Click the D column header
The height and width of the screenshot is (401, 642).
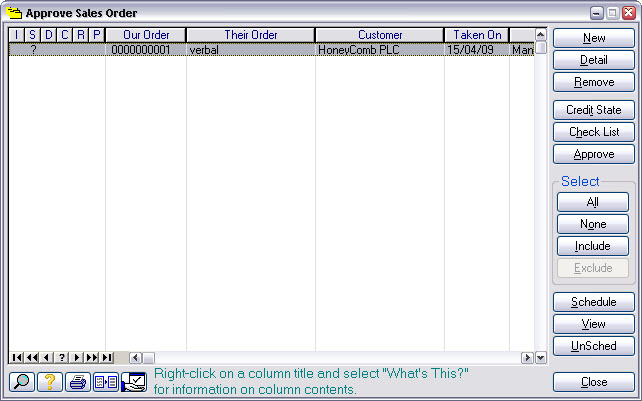(x=49, y=35)
